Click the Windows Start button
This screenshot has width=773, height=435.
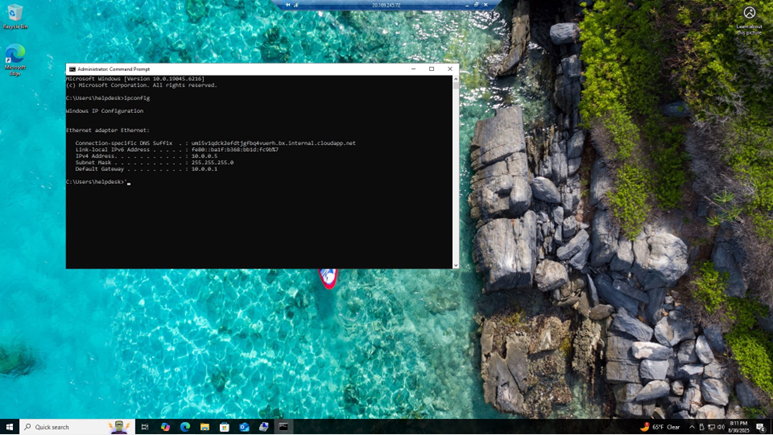10,427
